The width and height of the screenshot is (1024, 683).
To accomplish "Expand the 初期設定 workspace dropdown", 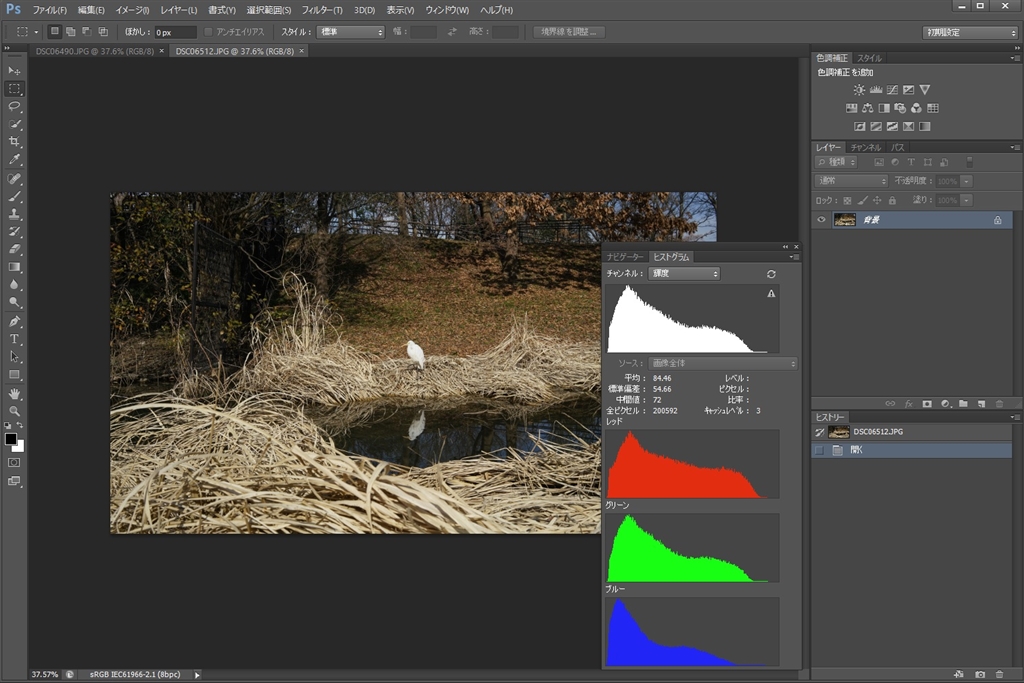I will tap(969, 32).
